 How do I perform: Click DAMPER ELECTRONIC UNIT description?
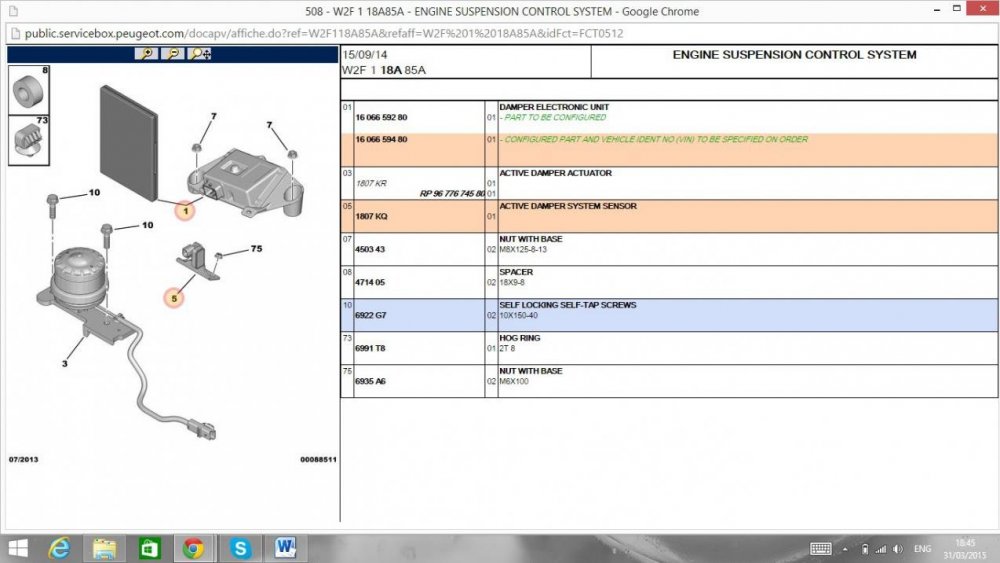click(554, 107)
